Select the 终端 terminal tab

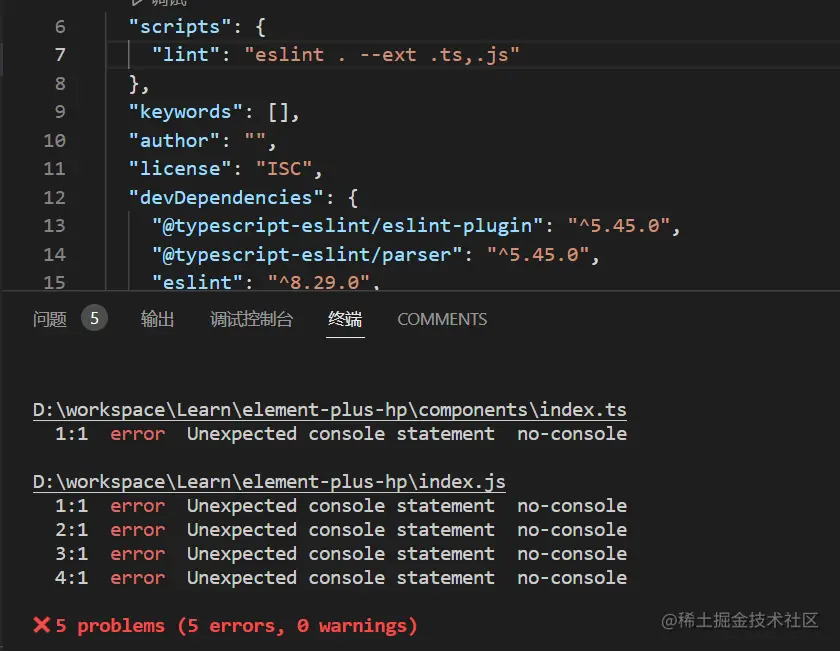(x=345, y=319)
